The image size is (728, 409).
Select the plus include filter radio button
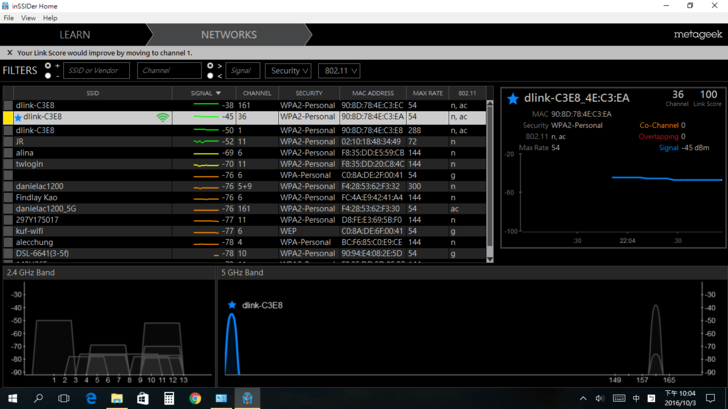click(x=48, y=66)
